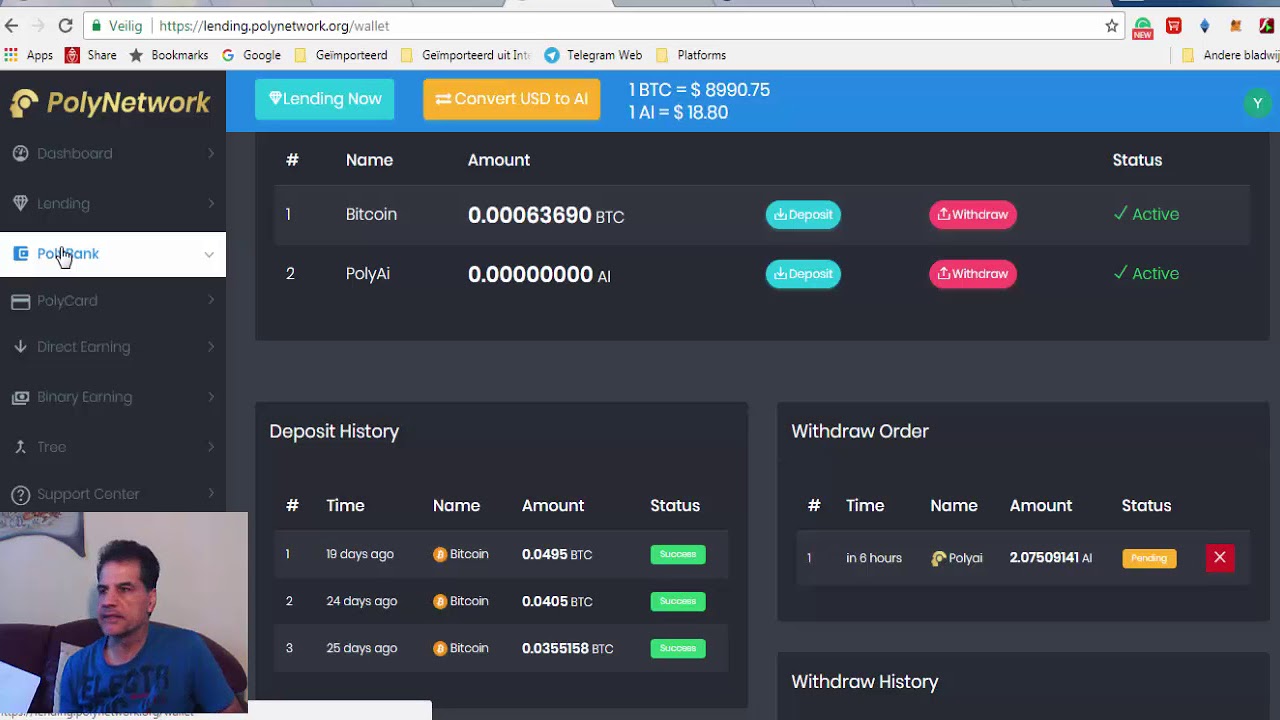Screen dimensions: 1280x720
Task: Bookmark this page with the star icon
Action: coord(1111,26)
